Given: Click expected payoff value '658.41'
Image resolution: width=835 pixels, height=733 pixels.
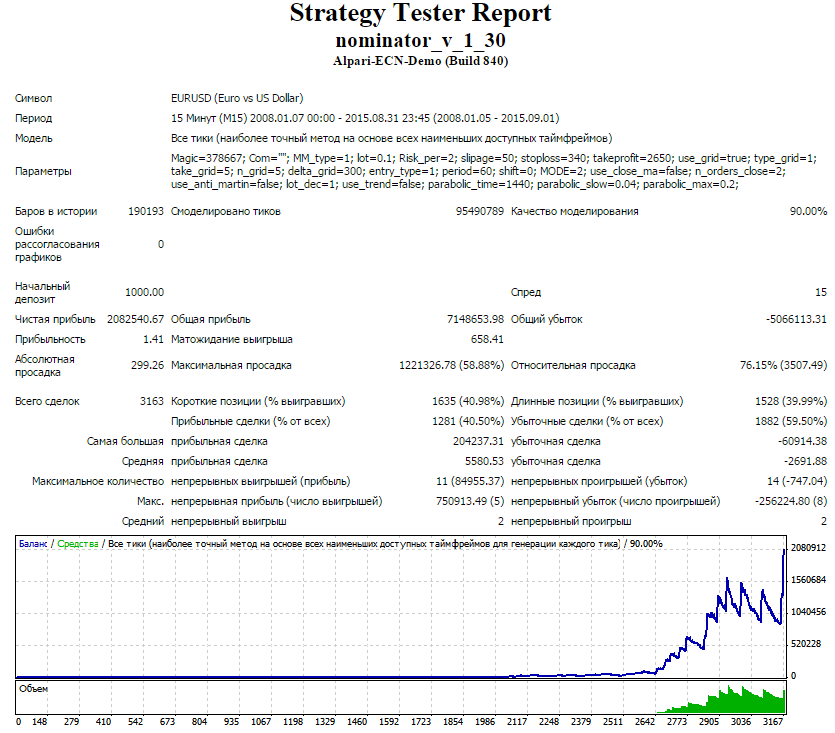Looking at the screenshot, I should pyautogui.click(x=487, y=340).
